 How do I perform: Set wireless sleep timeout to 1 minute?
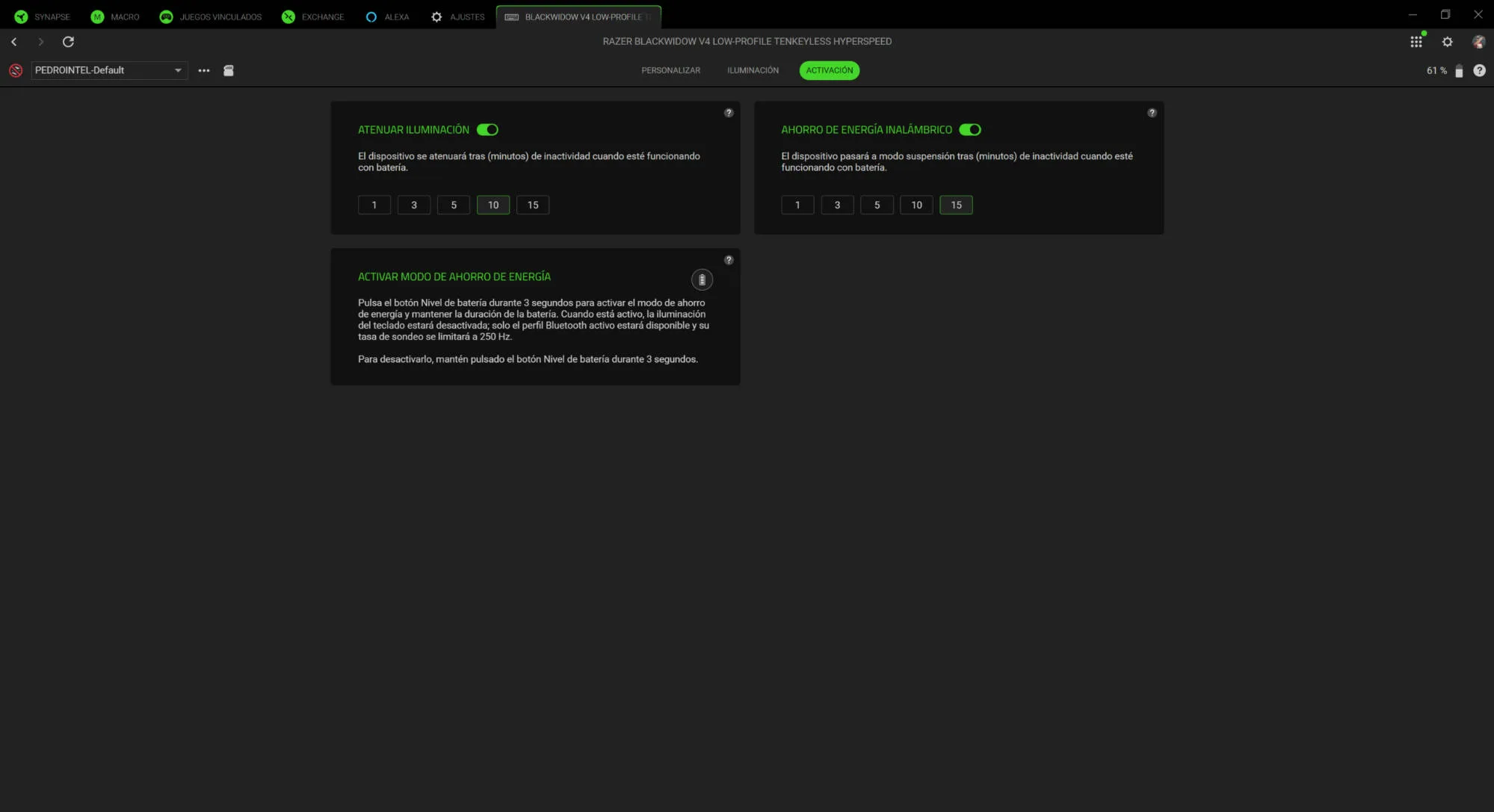click(x=797, y=205)
